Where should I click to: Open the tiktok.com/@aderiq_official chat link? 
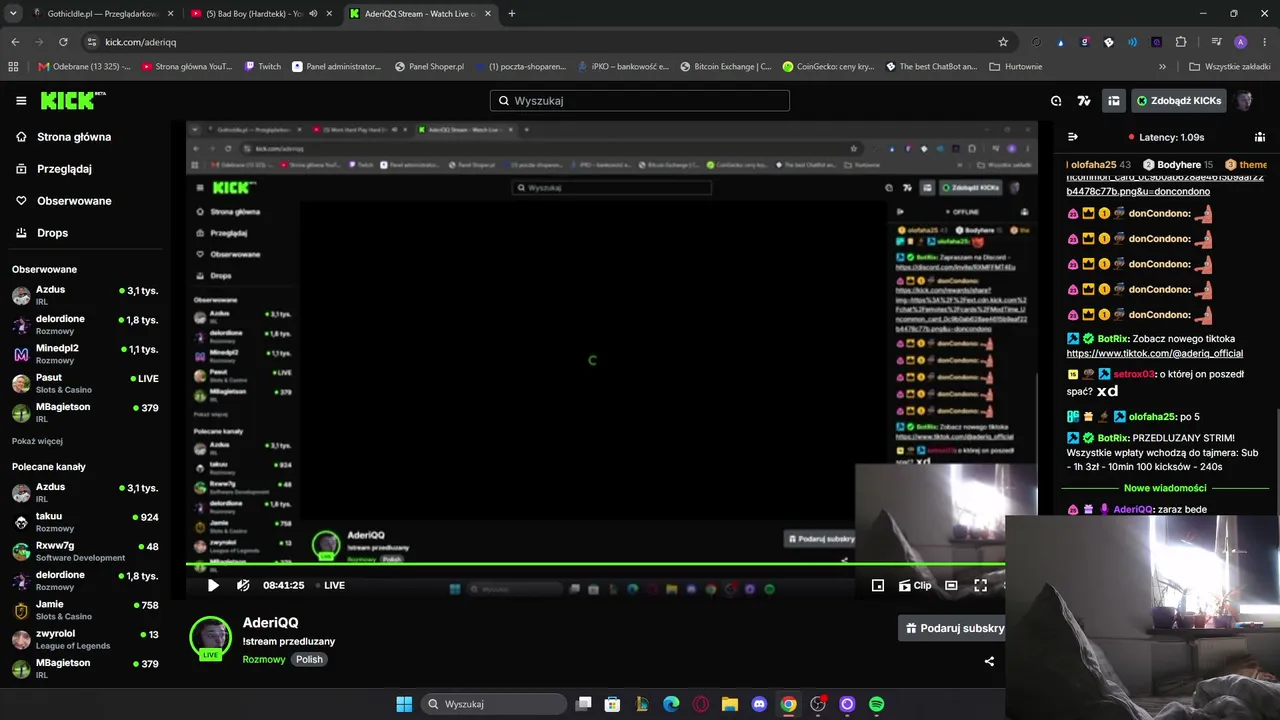(x=1155, y=353)
